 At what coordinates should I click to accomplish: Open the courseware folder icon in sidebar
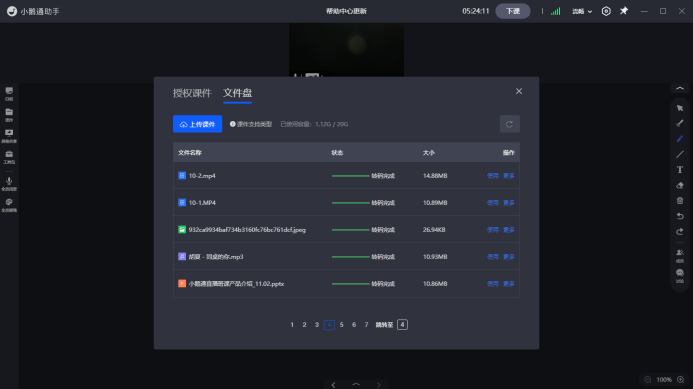tap(9, 115)
